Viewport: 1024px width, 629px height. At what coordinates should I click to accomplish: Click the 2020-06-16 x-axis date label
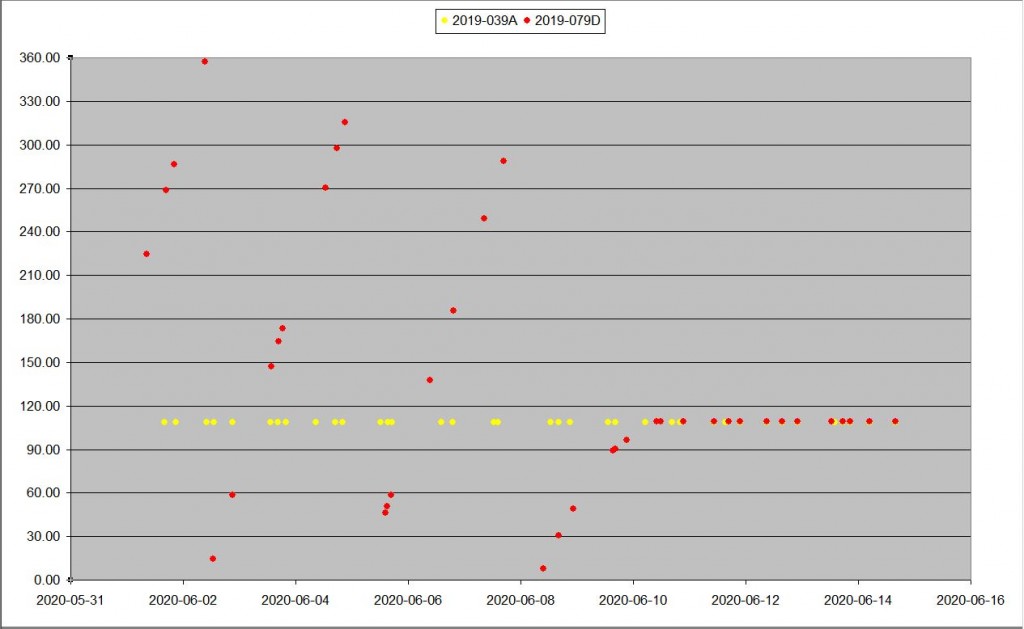tap(970, 601)
